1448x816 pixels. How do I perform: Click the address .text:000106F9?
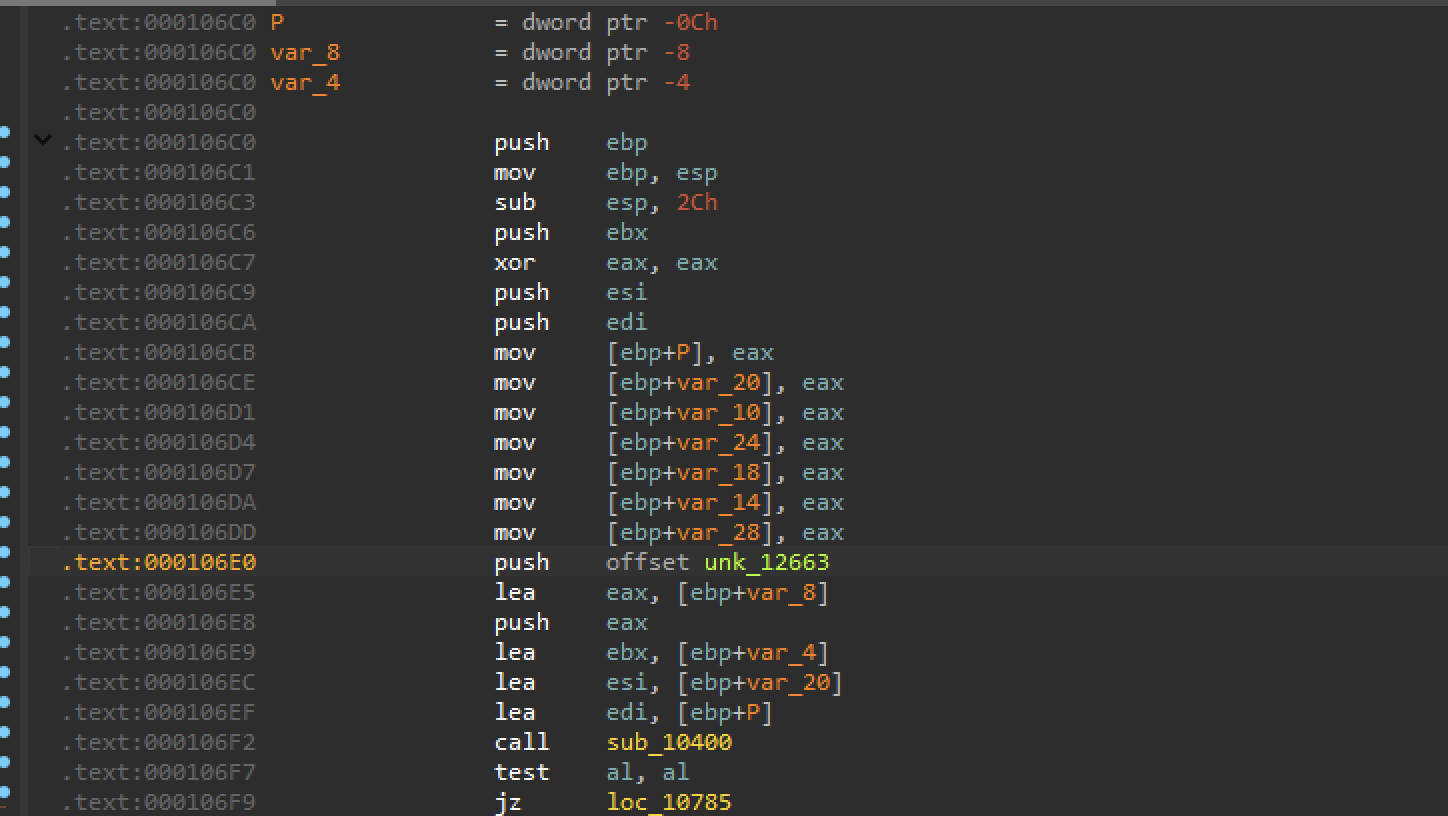(159, 802)
